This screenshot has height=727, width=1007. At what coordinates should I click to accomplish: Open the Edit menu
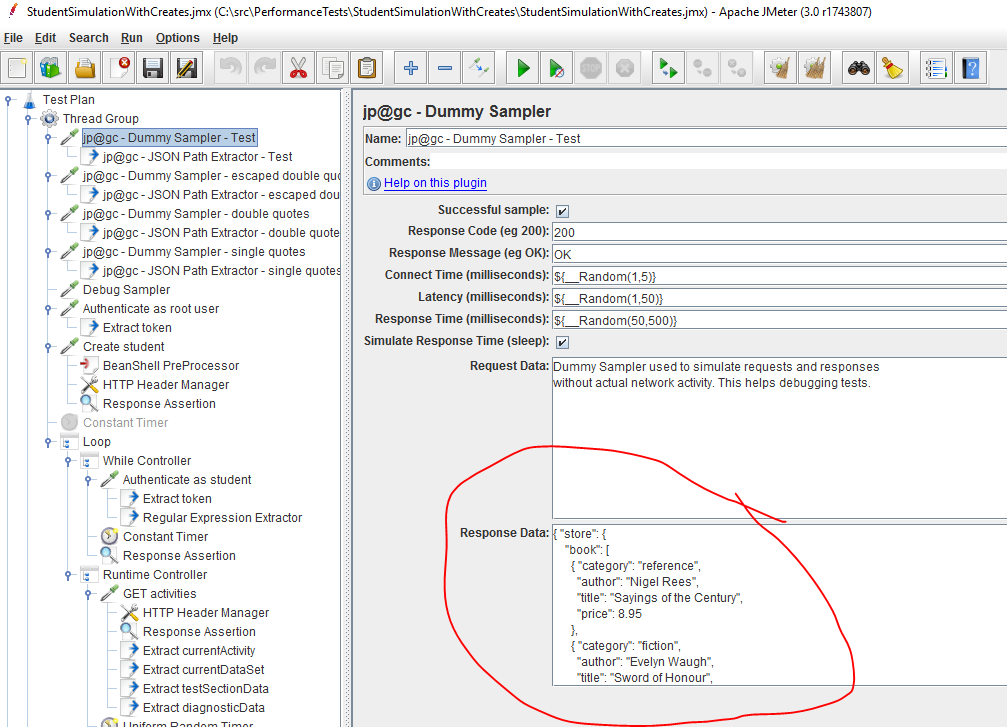click(45, 38)
